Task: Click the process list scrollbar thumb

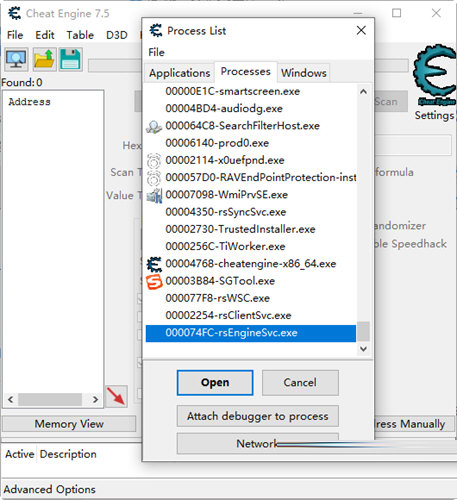Action: tap(363, 331)
